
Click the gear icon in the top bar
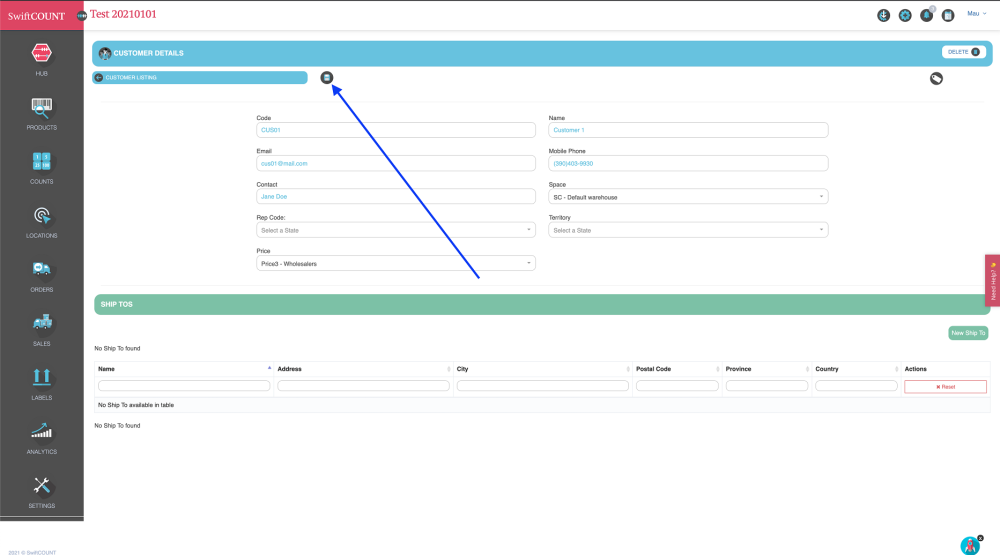coord(905,15)
